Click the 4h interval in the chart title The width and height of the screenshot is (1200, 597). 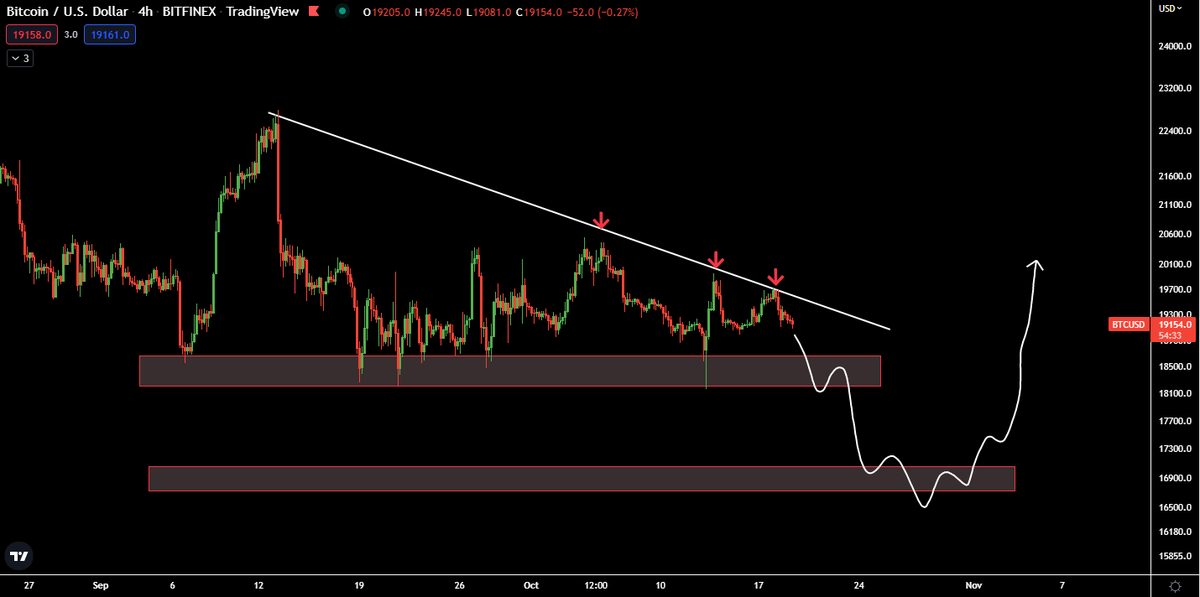pyautogui.click(x=144, y=12)
